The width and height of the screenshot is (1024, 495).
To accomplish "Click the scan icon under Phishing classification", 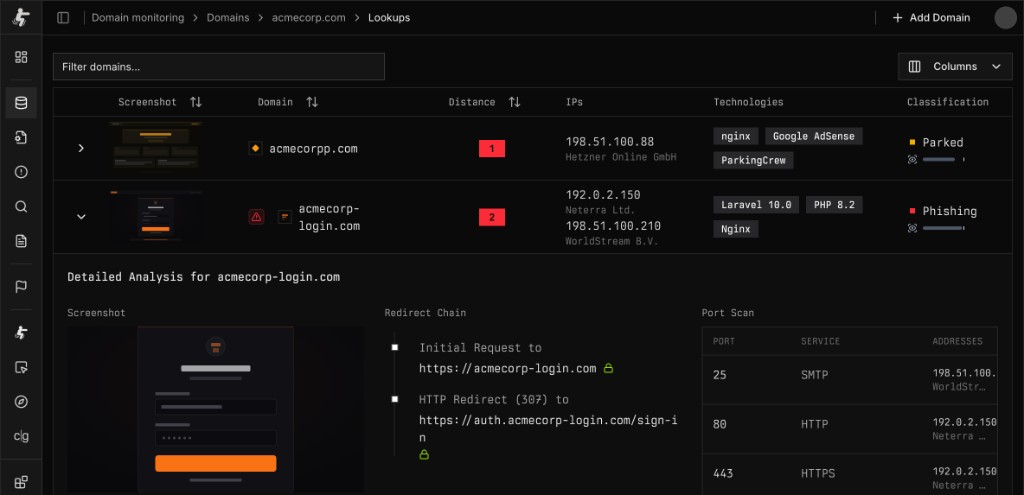I will tap(912, 228).
